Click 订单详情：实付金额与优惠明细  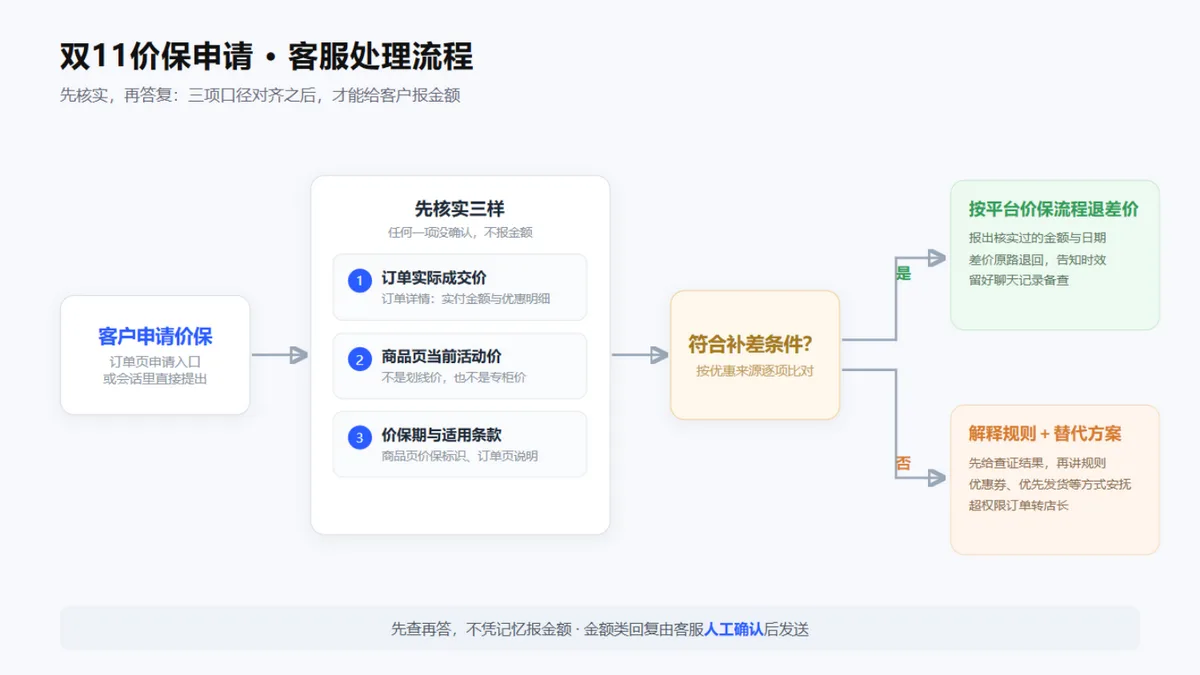[x=466, y=298]
